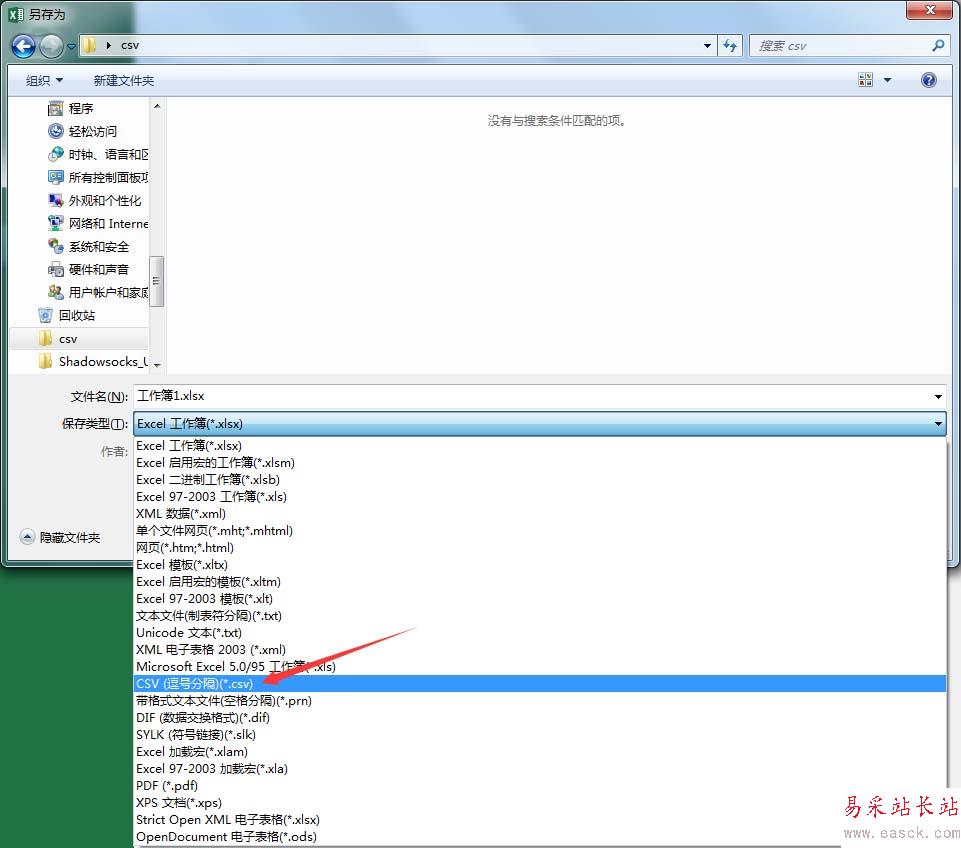Image resolution: width=961 pixels, height=848 pixels.
Task: Select 系统和安全 in the tree
Action: click(x=98, y=246)
